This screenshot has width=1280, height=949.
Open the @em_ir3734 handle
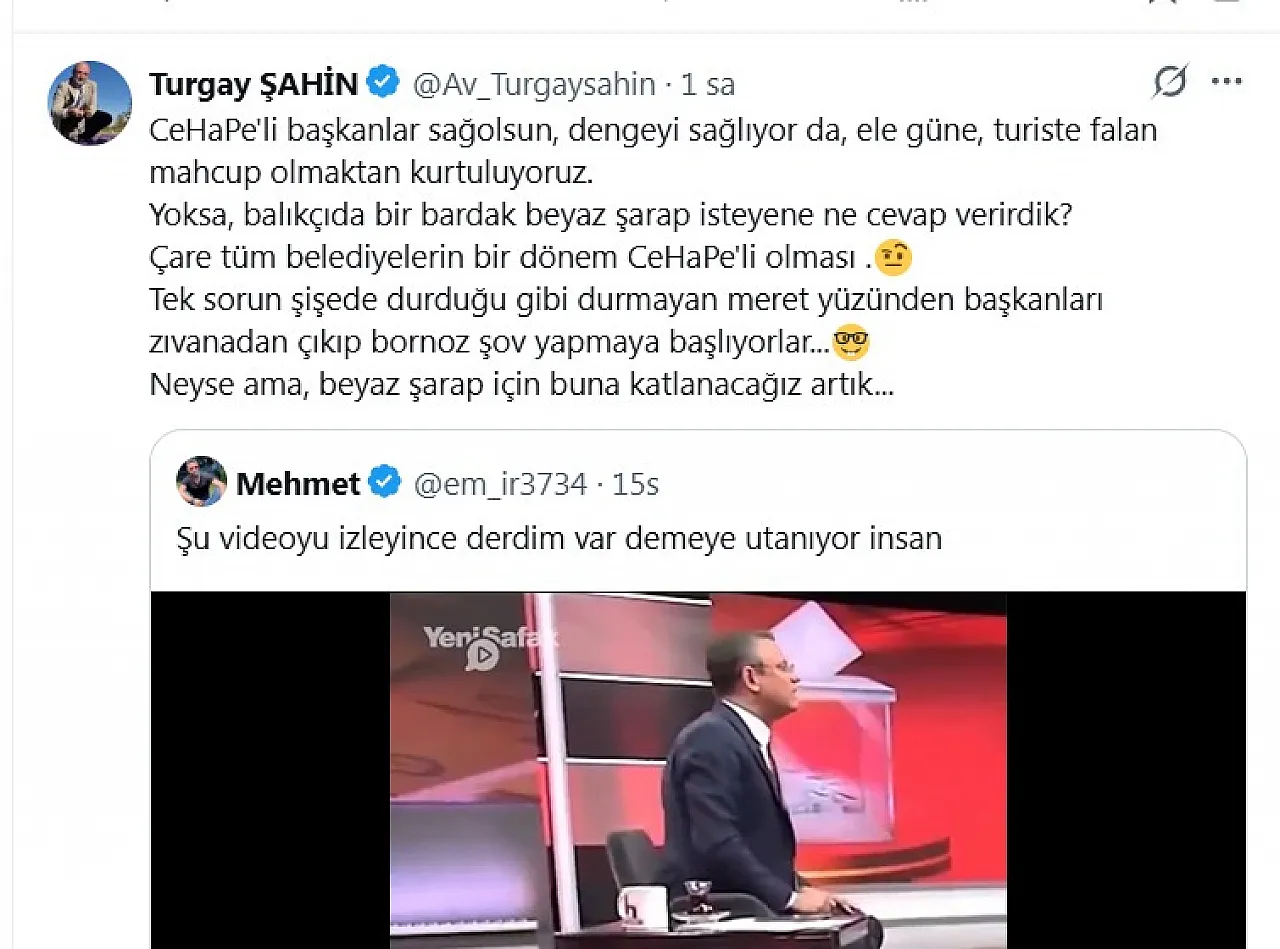coord(501,484)
